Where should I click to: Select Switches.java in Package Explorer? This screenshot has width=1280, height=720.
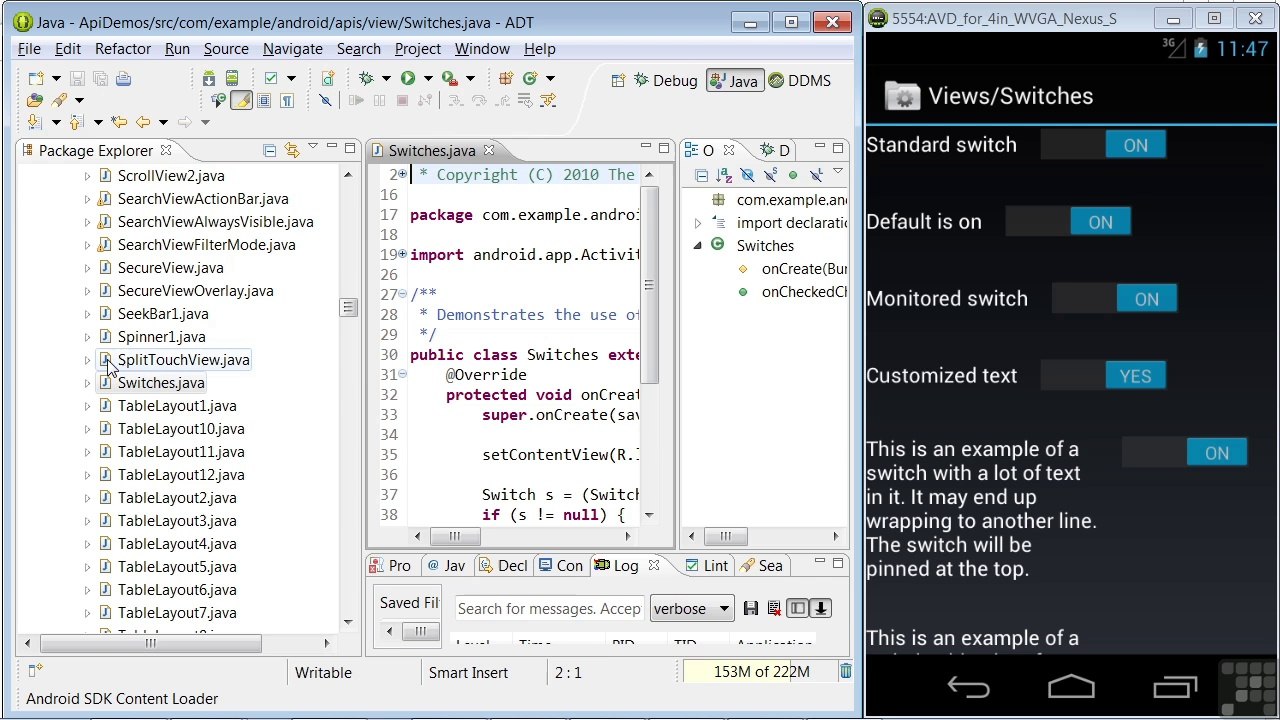click(x=161, y=383)
